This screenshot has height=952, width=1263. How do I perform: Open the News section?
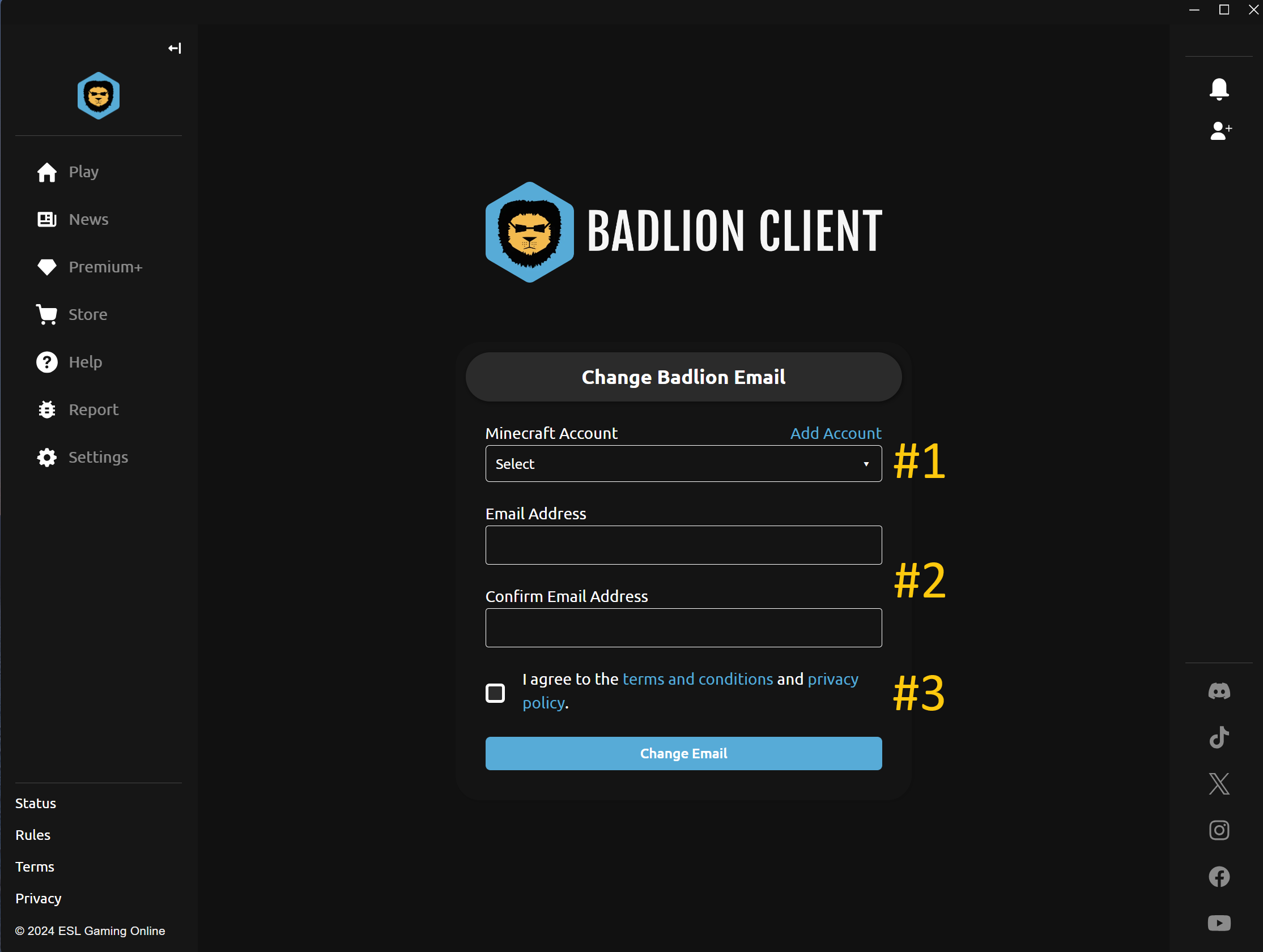tap(88, 219)
